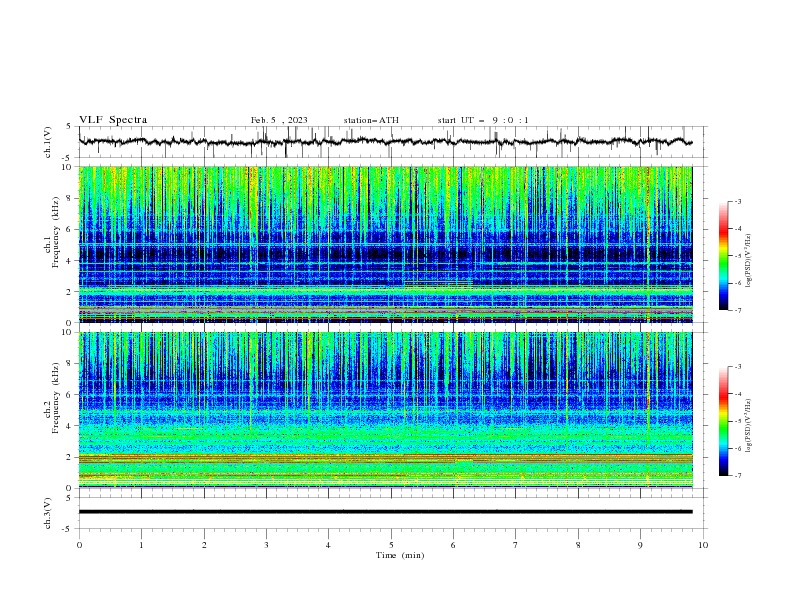Click ch.2 "Frequency (kHz)" axis label

[55, 397]
